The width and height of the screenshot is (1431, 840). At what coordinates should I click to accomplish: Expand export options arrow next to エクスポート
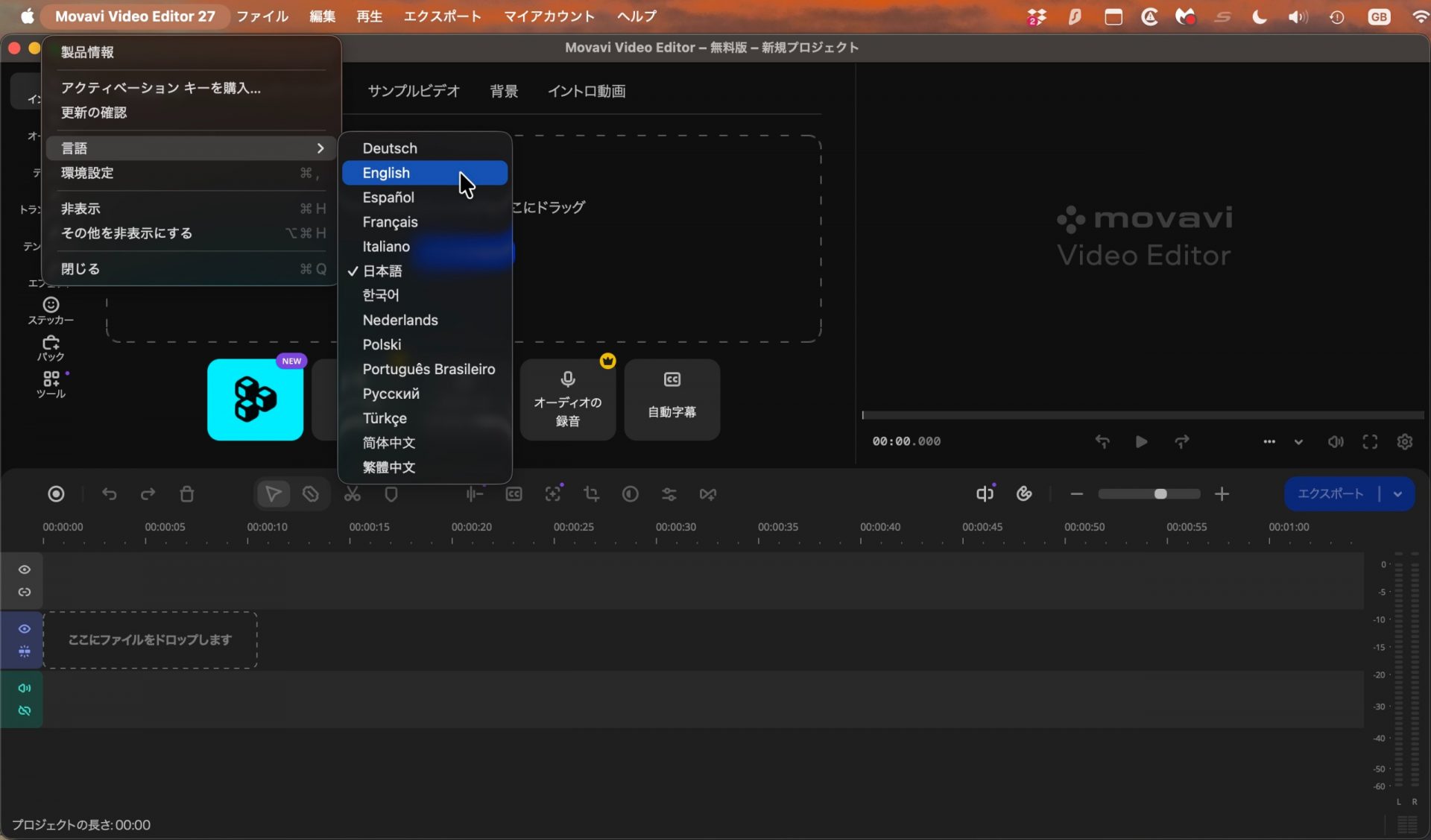coord(1397,494)
